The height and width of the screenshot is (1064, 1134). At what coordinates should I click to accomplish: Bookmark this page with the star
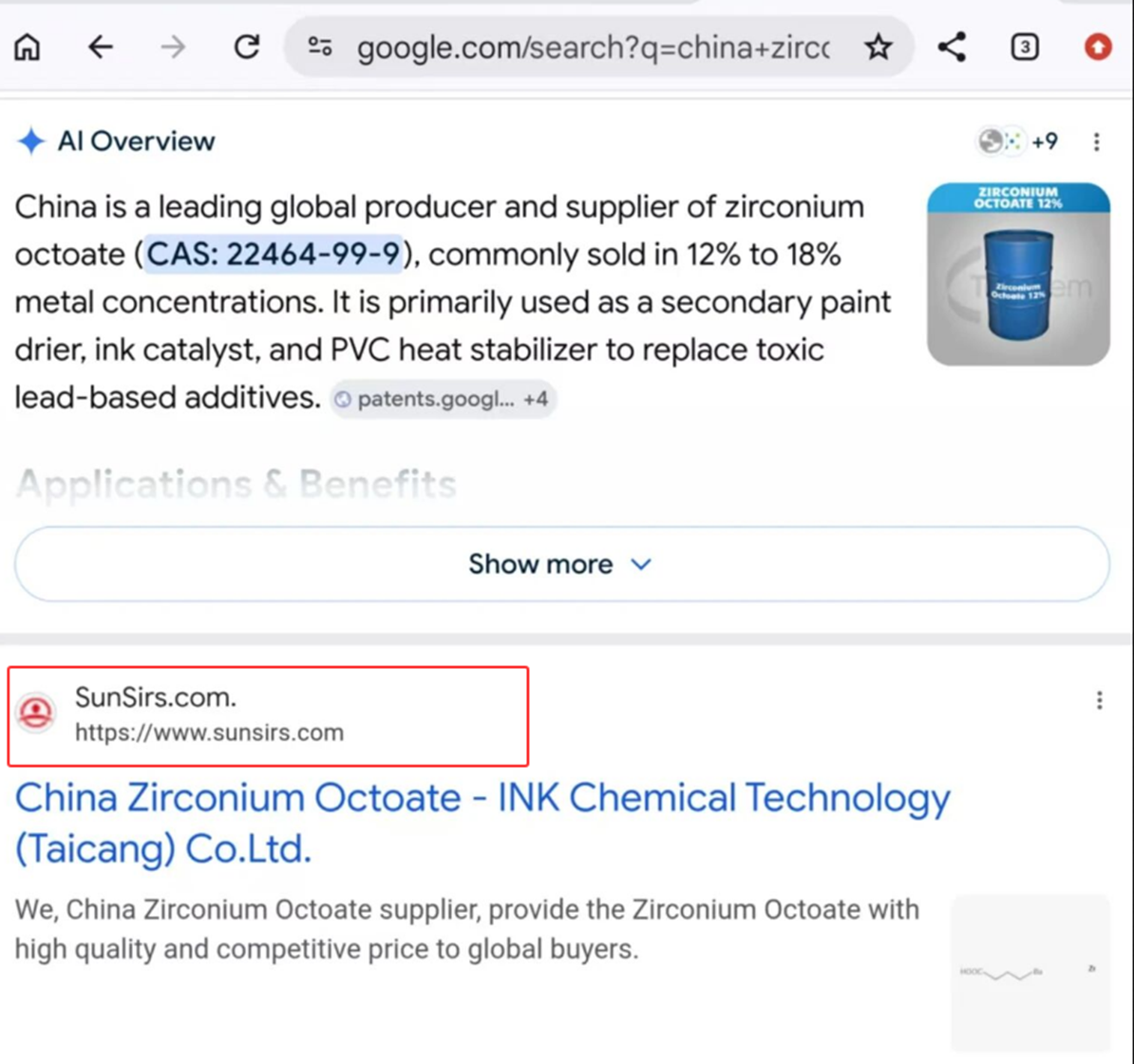[878, 47]
